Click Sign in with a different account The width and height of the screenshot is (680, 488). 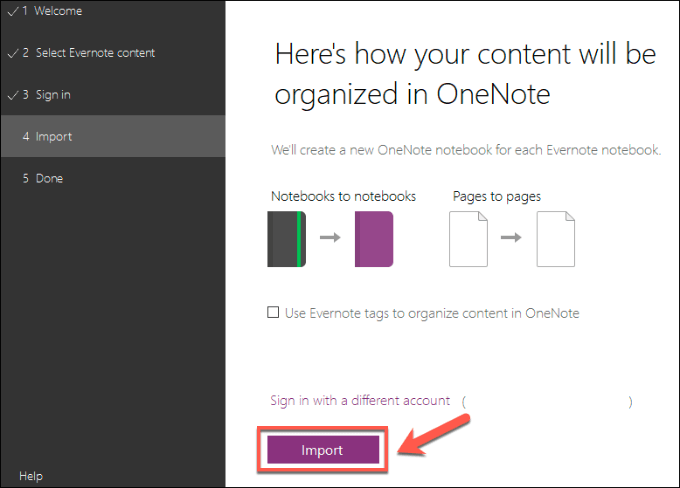(x=360, y=400)
